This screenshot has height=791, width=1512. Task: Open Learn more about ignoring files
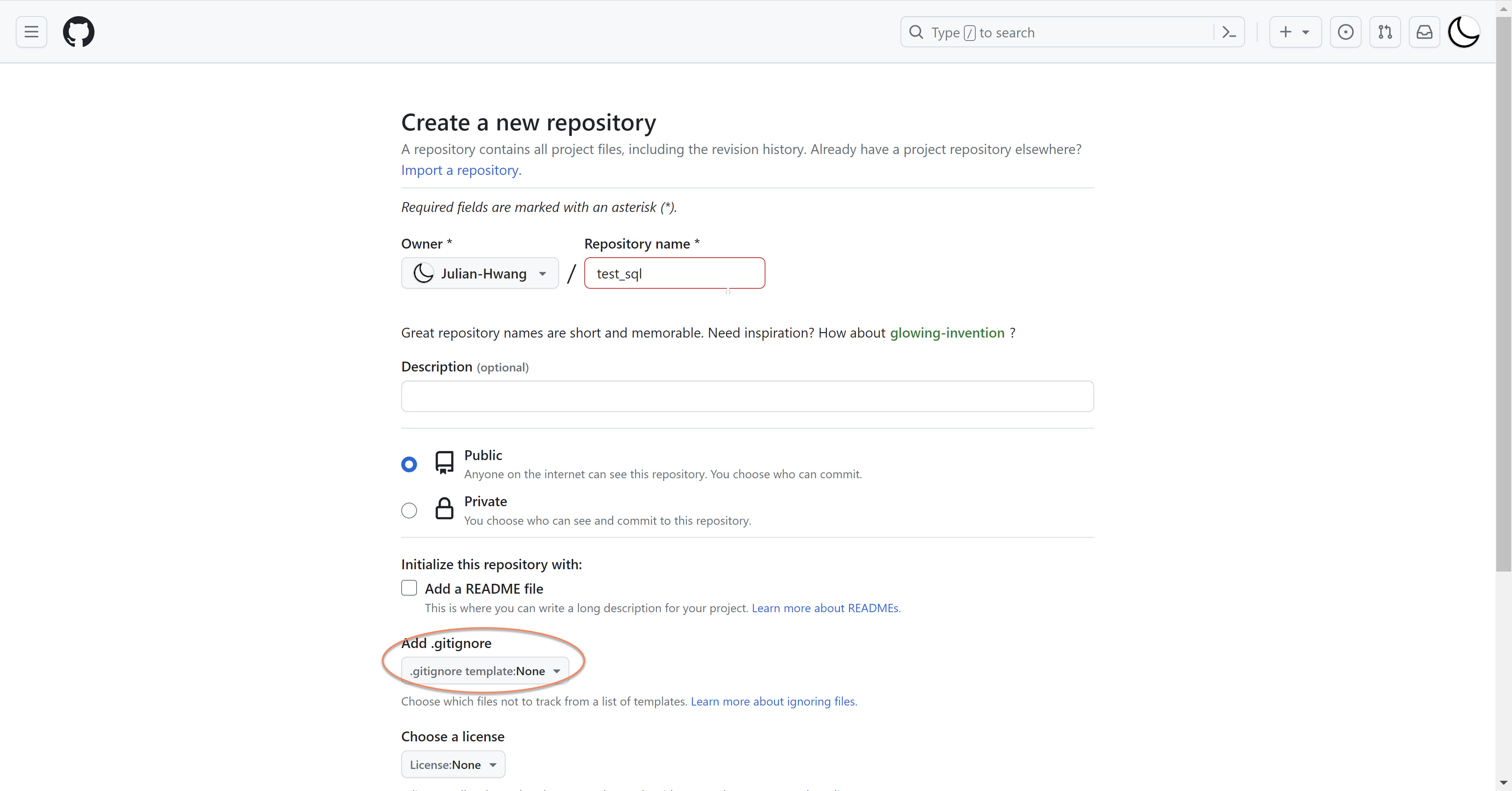773,701
